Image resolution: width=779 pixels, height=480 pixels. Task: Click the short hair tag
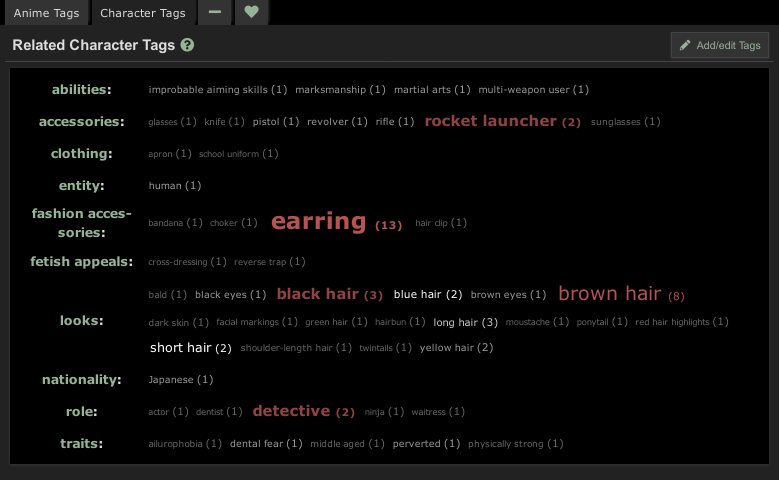point(180,348)
